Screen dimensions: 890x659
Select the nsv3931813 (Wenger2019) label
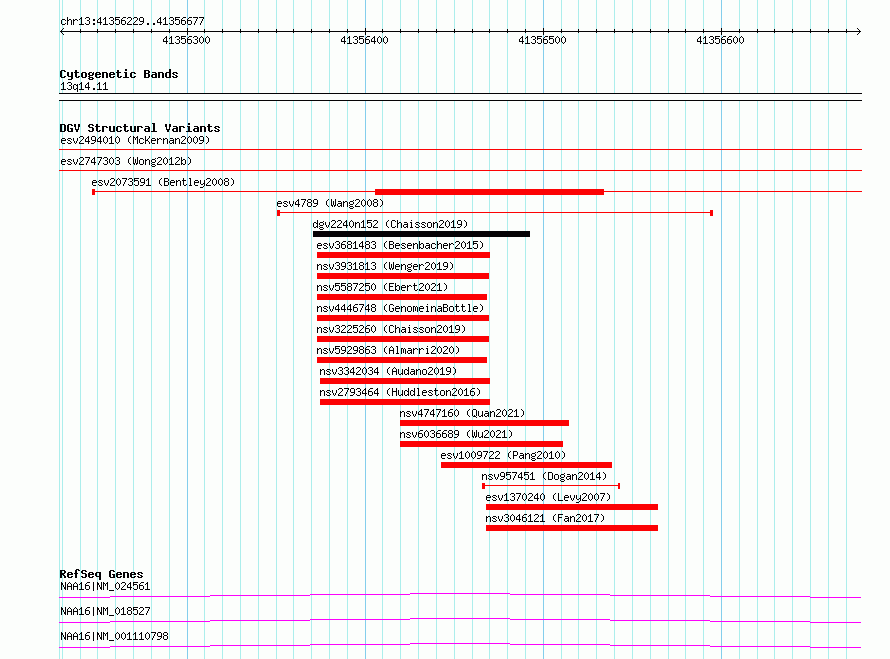click(x=385, y=266)
